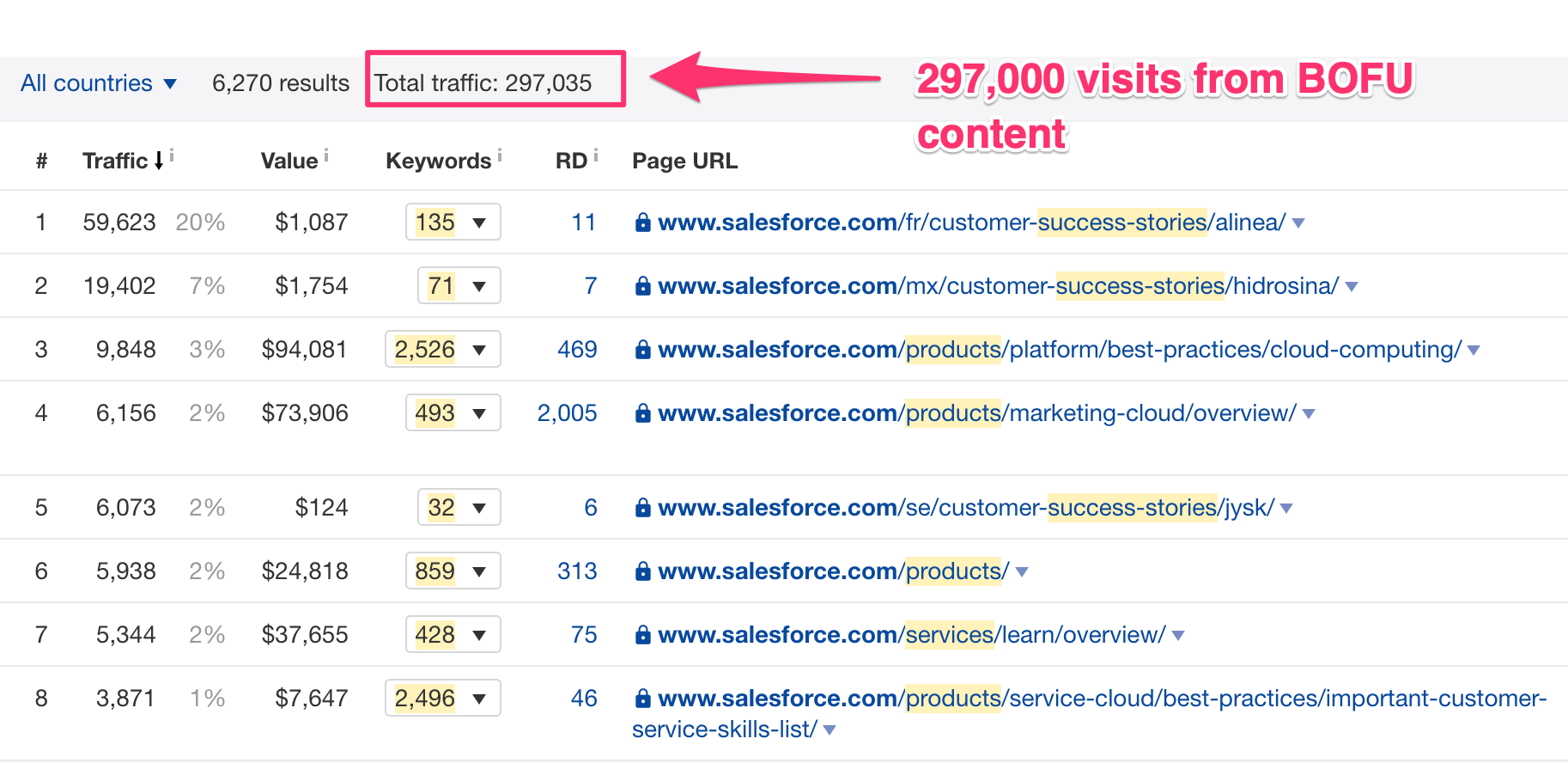Viewport: 1568px width, 763px height.
Task: Open the 135 keywords dropdown
Action: click(x=453, y=223)
